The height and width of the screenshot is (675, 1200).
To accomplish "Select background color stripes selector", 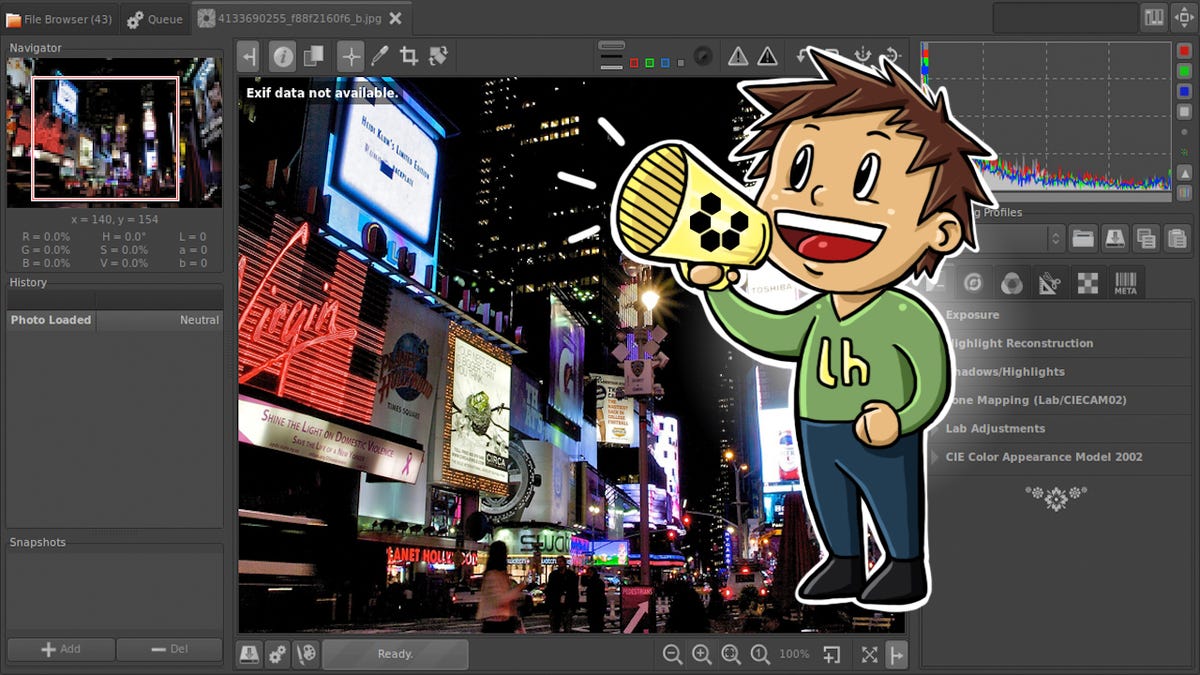I will click(x=611, y=56).
